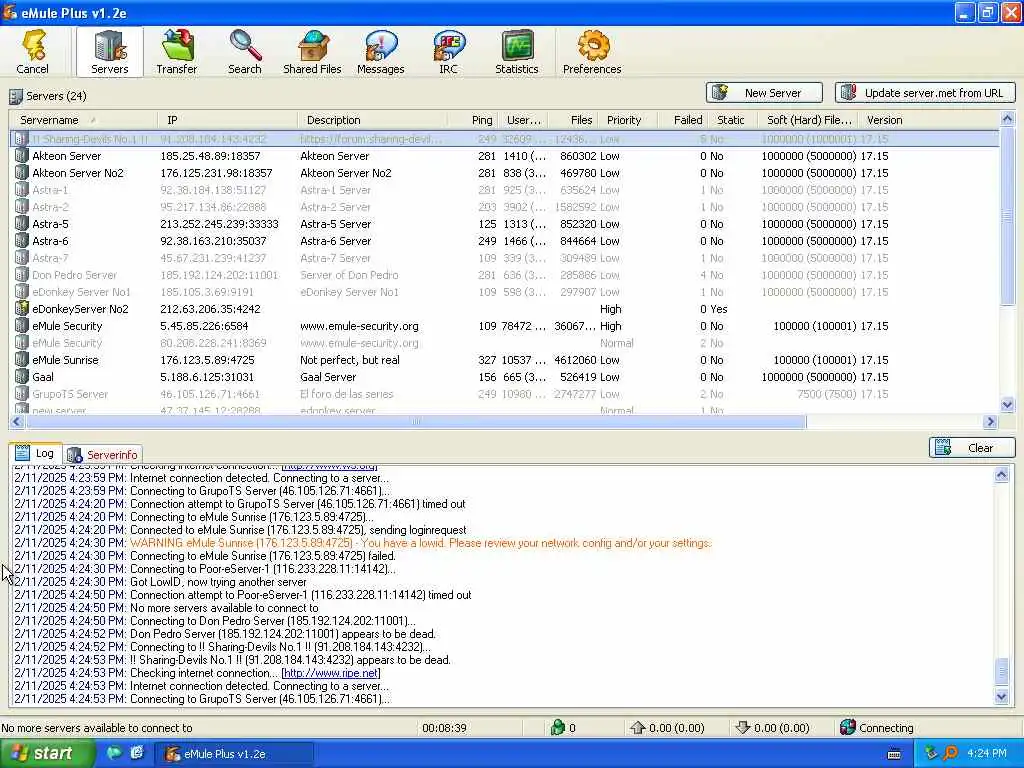Switch to the Log tab
The width and height of the screenshot is (1024, 768).
[x=35, y=453]
